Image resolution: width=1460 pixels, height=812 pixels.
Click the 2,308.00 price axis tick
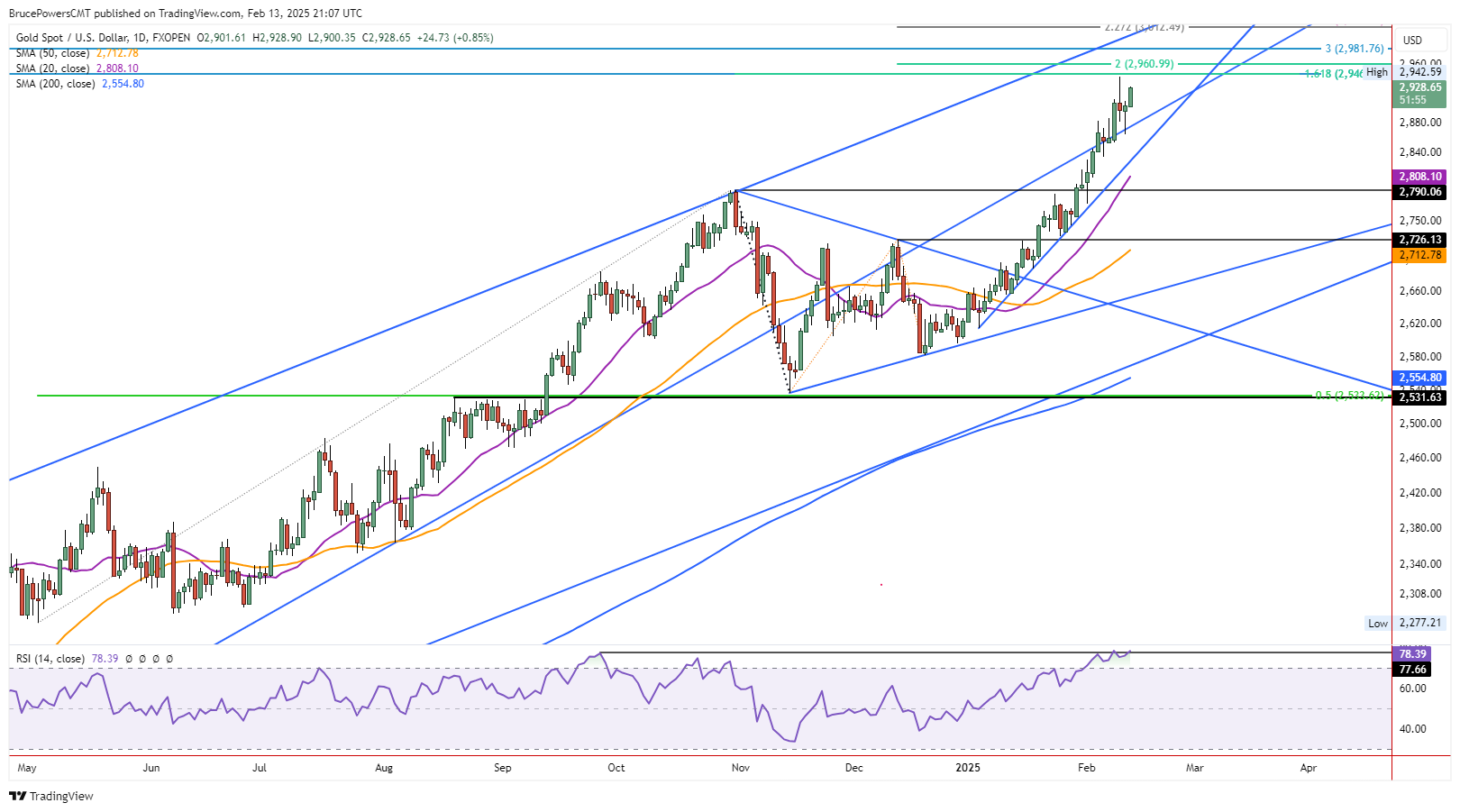click(1420, 594)
